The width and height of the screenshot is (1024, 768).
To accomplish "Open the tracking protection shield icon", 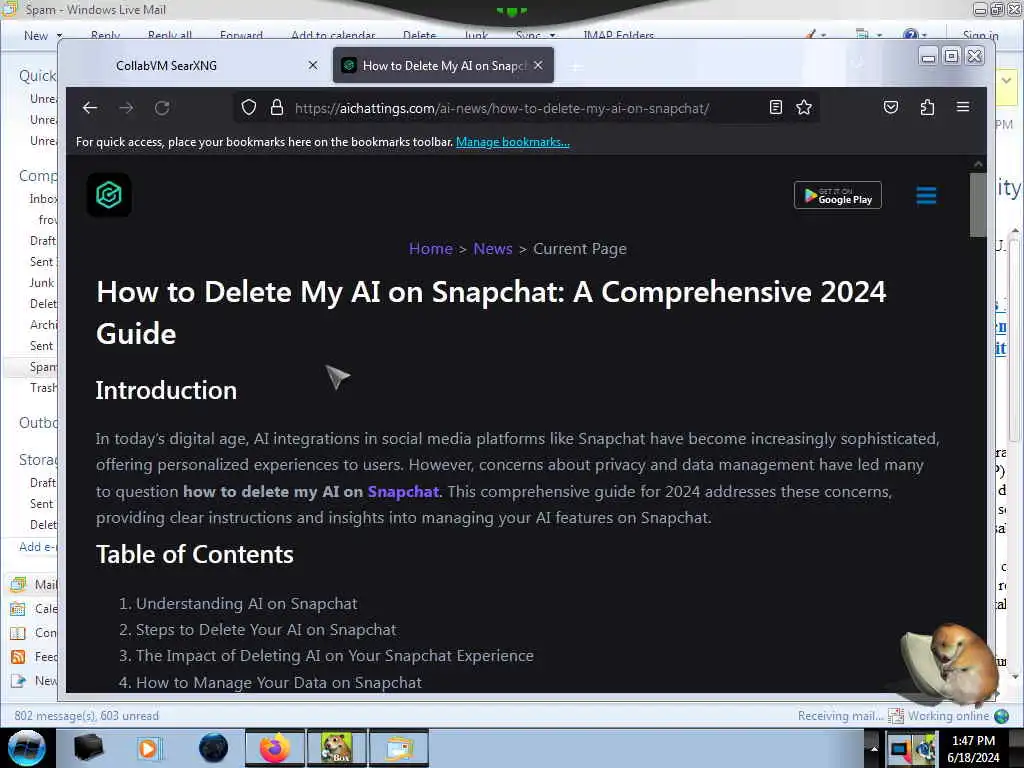I will tap(249, 108).
